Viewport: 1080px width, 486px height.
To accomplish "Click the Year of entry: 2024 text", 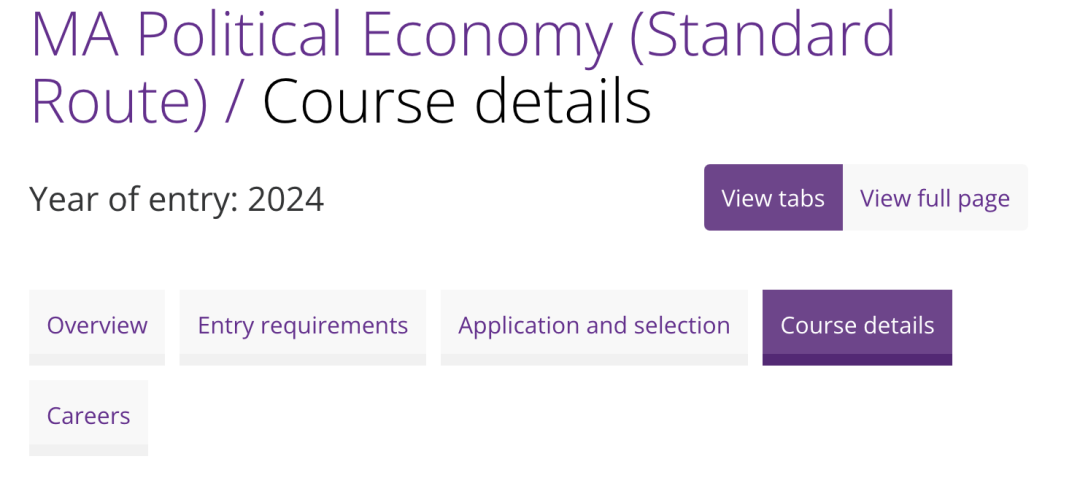I will click(x=176, y=199).
